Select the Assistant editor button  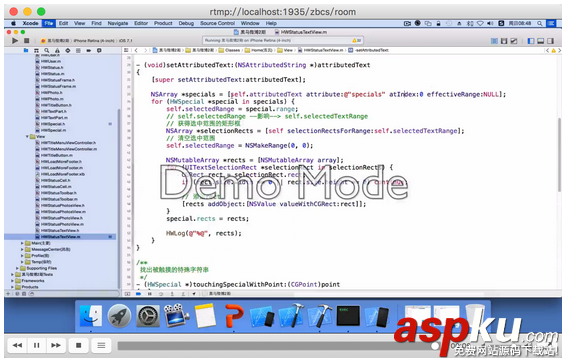(504, 41)
